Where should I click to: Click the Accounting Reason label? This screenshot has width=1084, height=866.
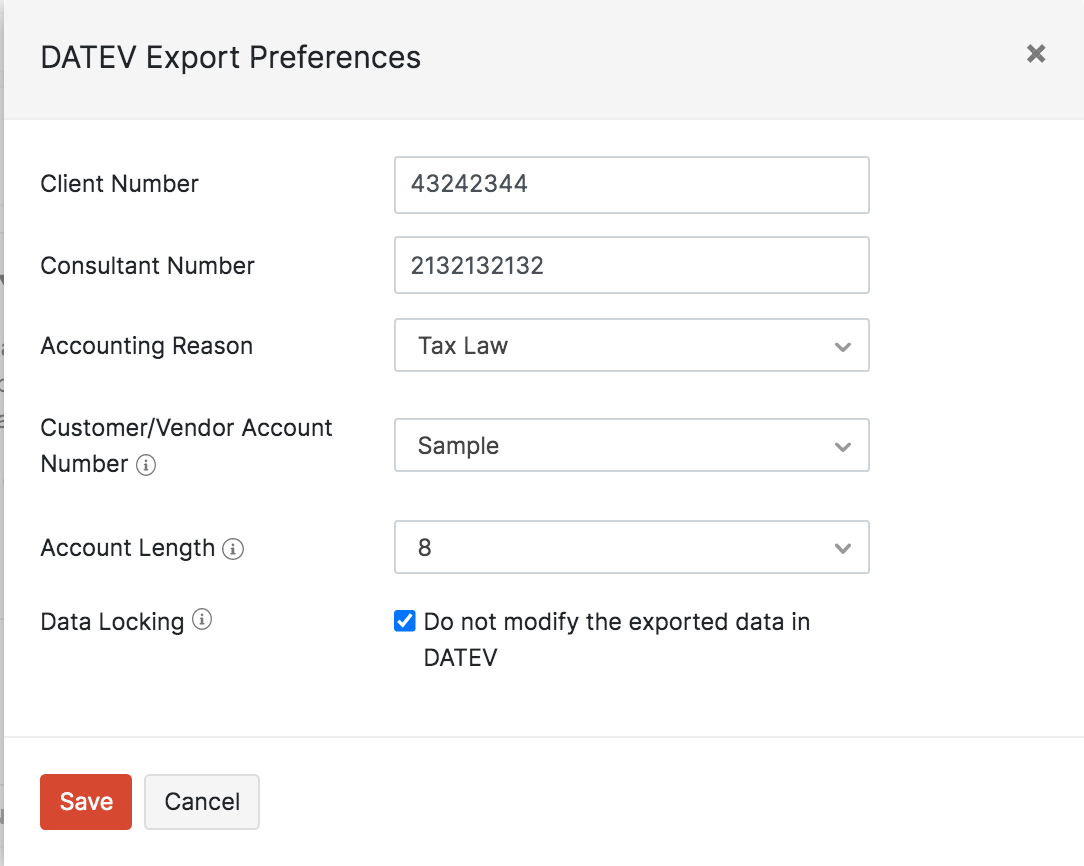point(147,346)
